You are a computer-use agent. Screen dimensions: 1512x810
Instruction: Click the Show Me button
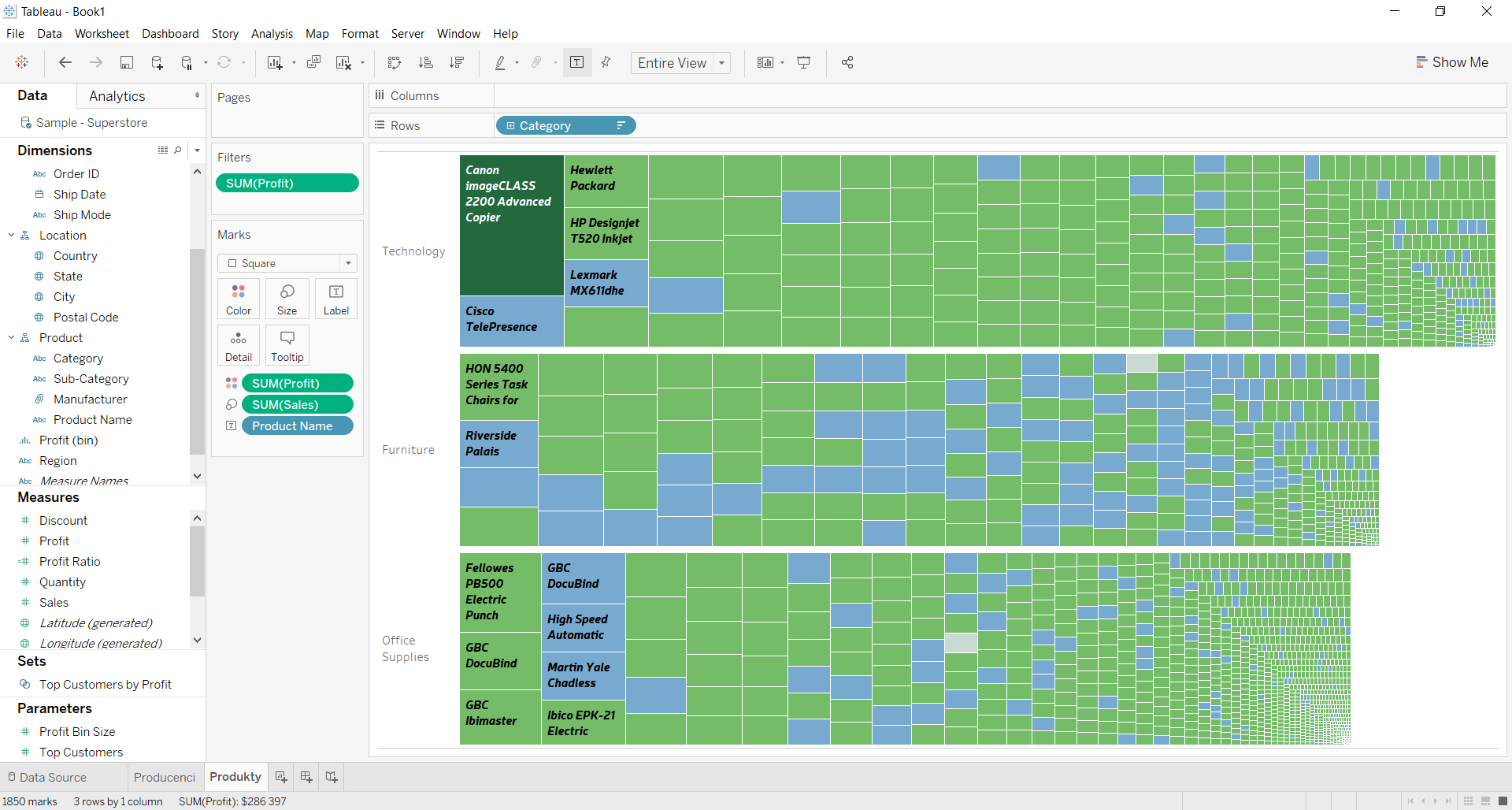tap(1451, 62)
